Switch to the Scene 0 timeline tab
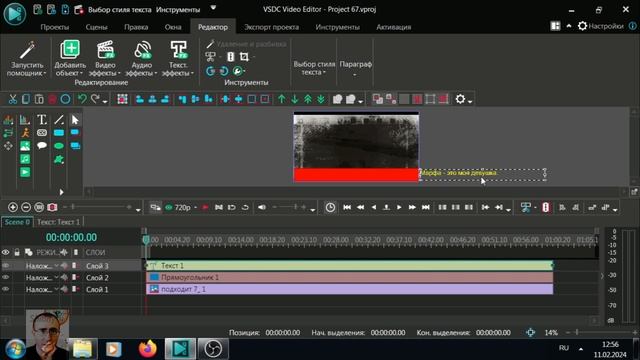Screen dimensions: 640x360 click(x=17, y=222)
